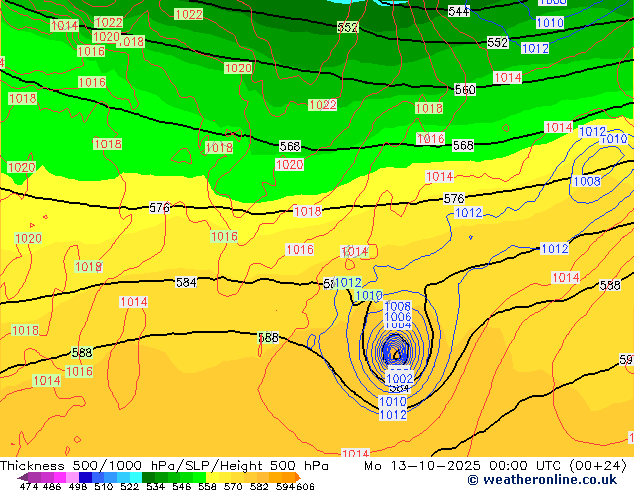Click the black 544 height contour label
Screen dimensions: 634x490
[459, 11]
